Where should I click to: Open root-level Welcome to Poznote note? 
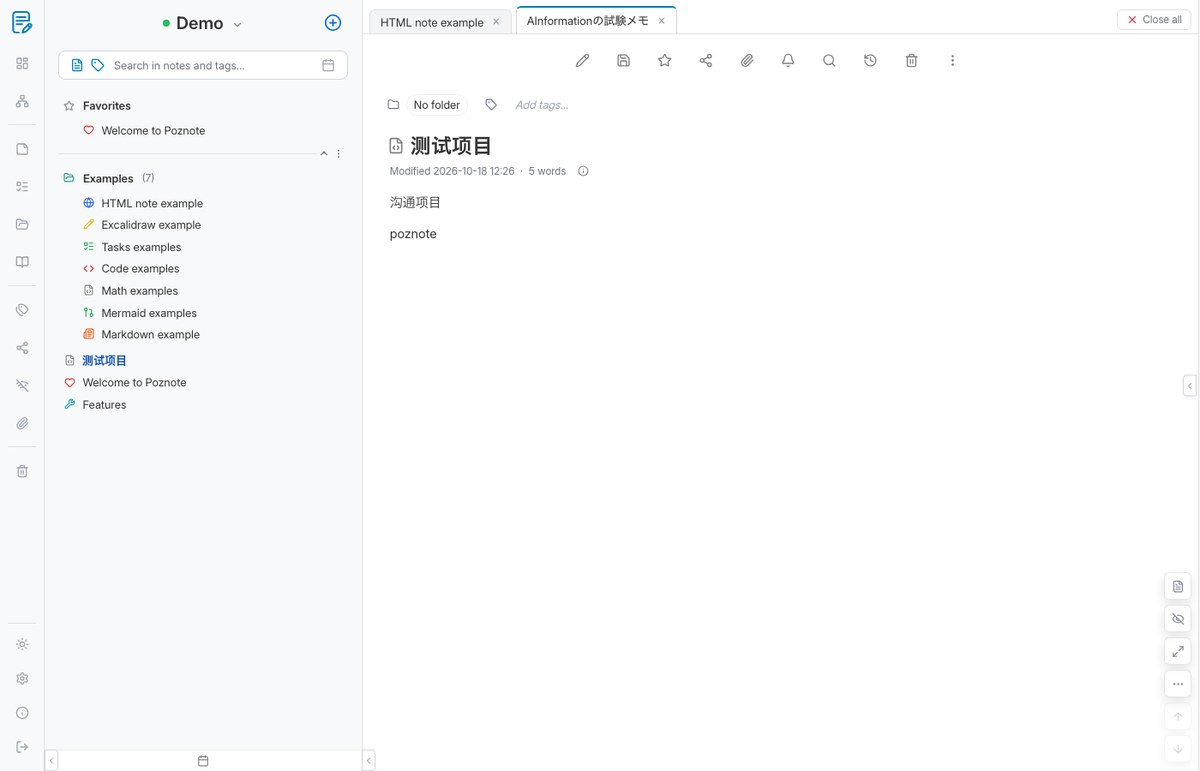tap(134, 382)
